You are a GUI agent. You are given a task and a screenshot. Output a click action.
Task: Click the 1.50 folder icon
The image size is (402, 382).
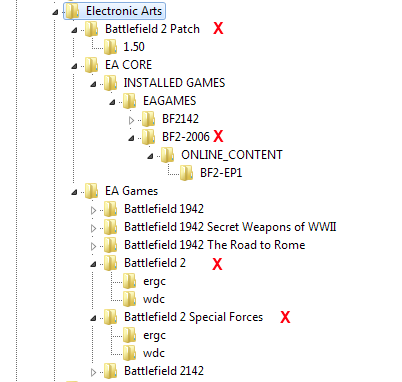[111, 47]
